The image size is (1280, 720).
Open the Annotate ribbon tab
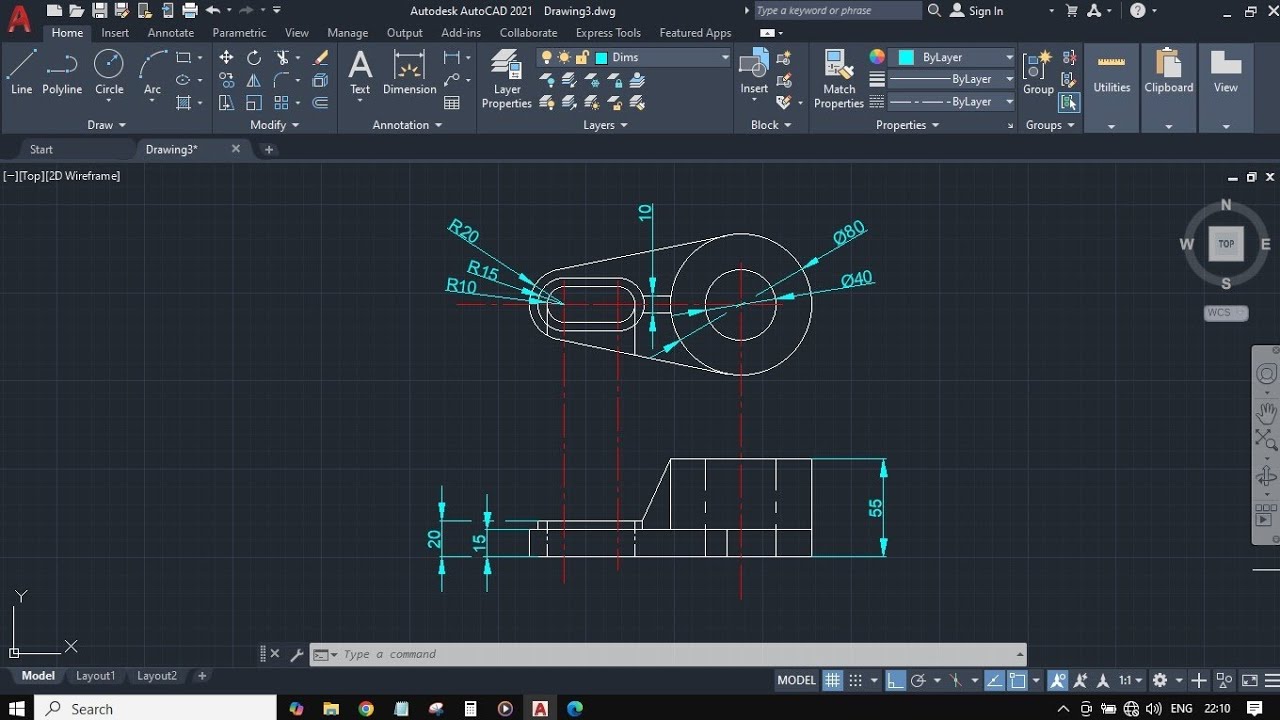(x=171, y=33)
